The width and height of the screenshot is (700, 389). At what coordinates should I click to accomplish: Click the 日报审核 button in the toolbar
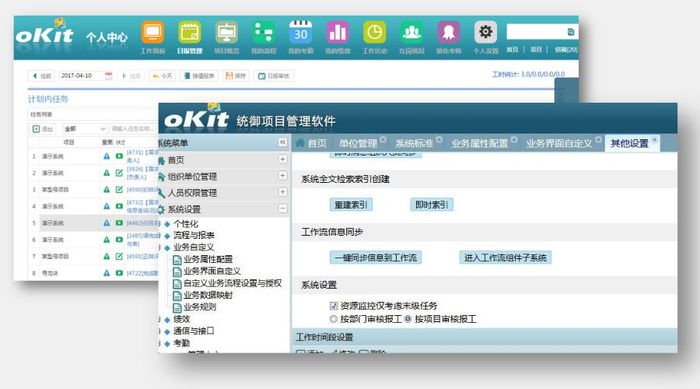pos(274,76)
